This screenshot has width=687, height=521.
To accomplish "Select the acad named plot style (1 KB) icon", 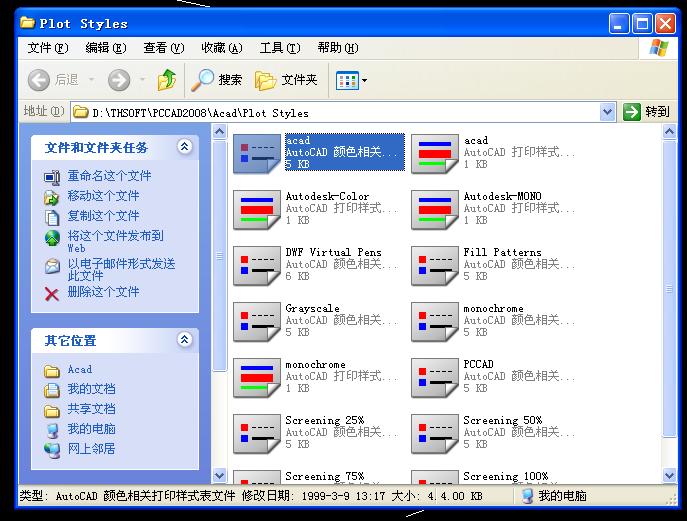I will point(435,154).
